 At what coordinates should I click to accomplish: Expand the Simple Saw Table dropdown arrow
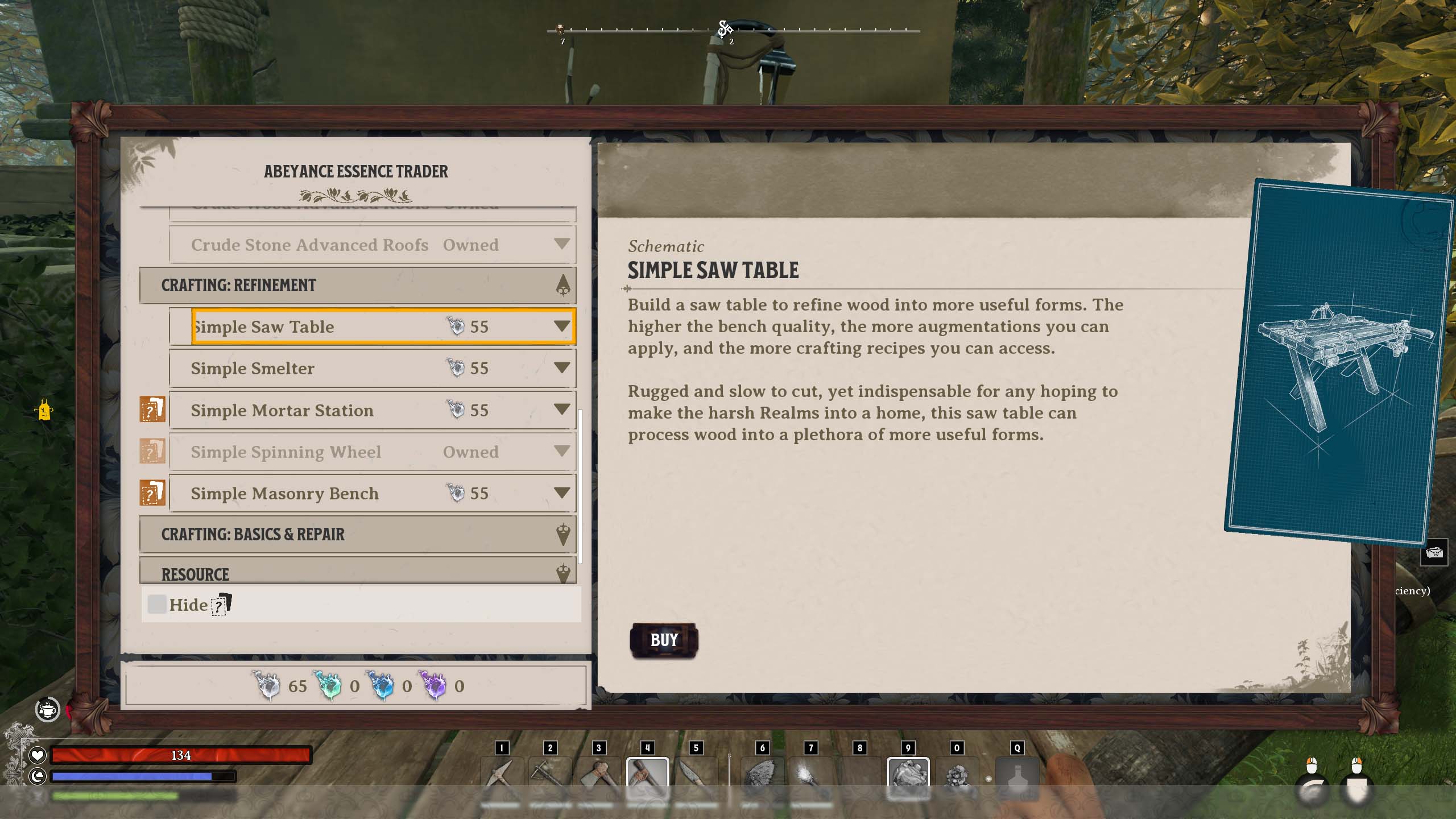click(561, 325)
